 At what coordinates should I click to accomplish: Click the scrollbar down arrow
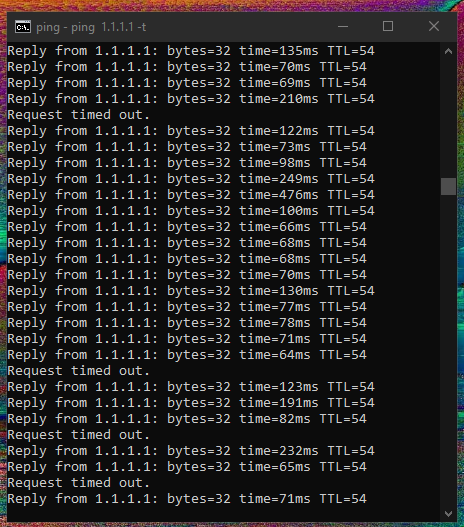(x=448, y=514)
